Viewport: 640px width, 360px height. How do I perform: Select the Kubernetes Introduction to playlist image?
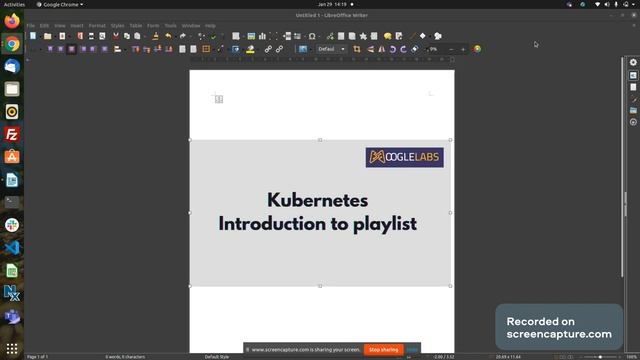click(x=320, y=213)
